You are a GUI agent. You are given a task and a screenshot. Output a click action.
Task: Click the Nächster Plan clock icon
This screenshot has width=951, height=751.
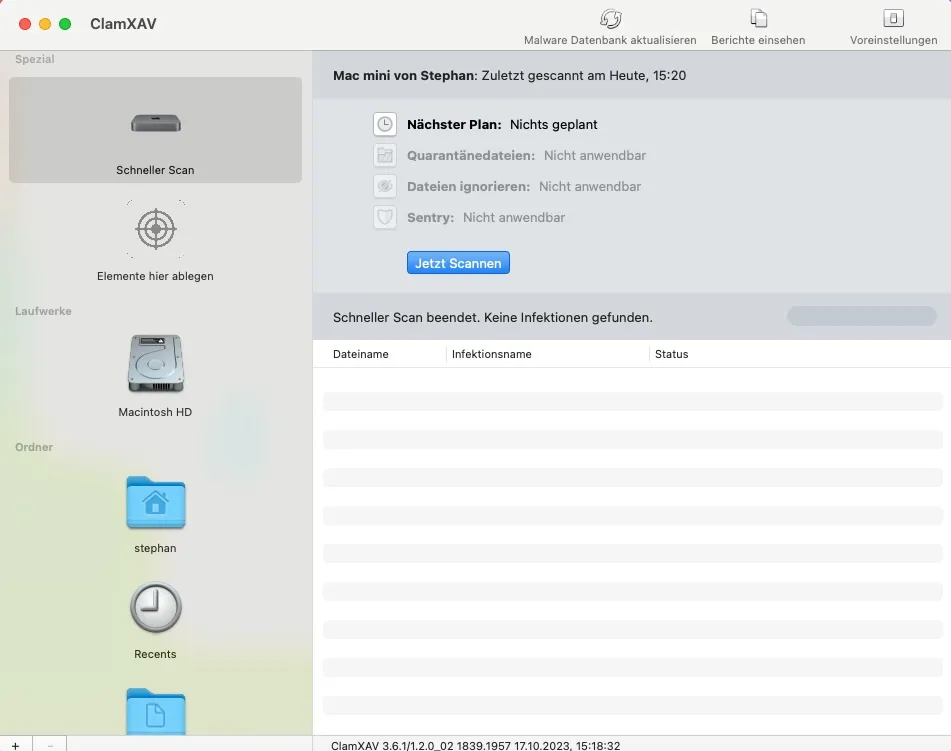tap(385, 125)
